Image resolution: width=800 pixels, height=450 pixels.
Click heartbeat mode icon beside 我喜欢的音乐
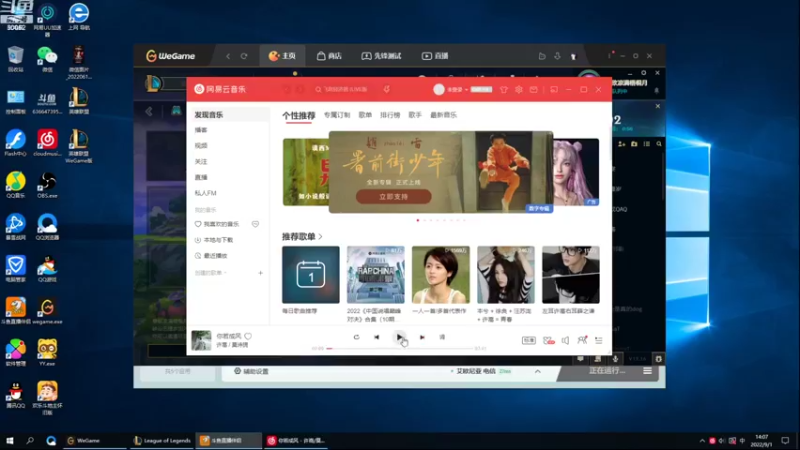[x=256, y=224]
